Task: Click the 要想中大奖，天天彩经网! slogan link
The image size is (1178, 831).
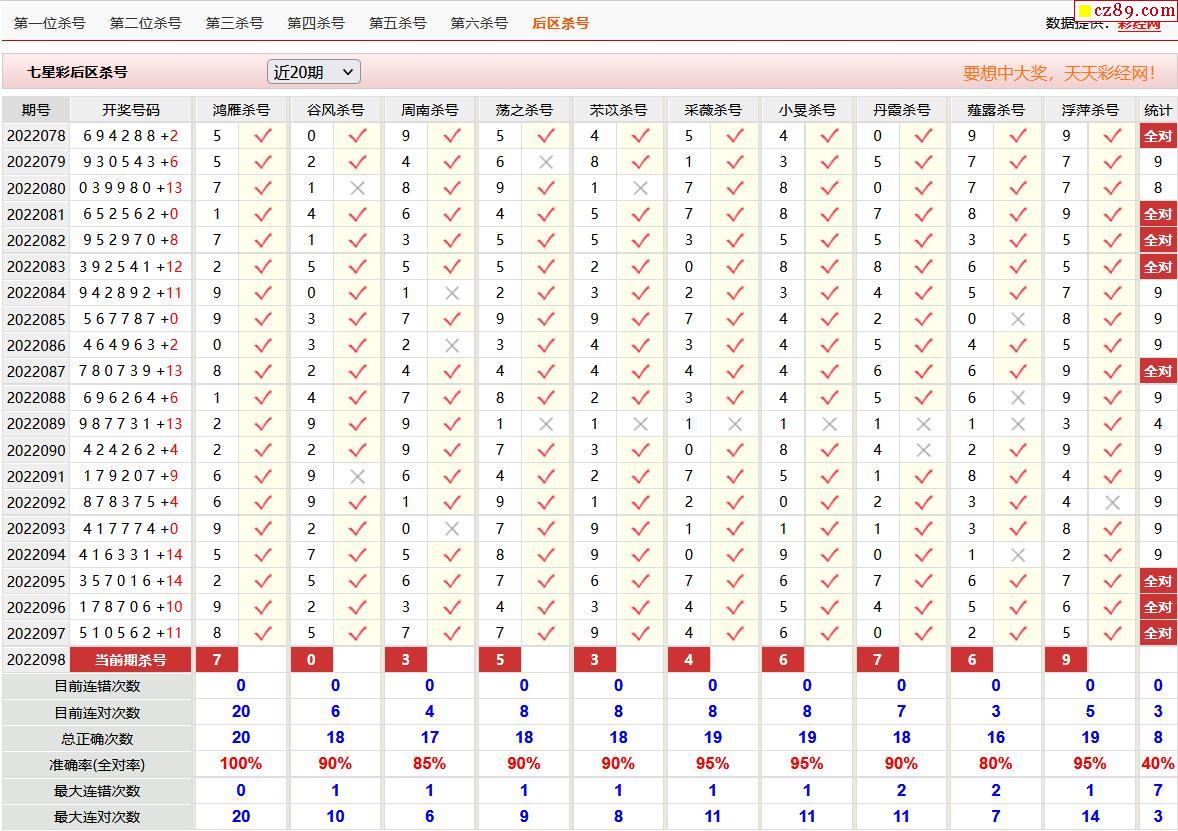Action: tap(1059, 73)
